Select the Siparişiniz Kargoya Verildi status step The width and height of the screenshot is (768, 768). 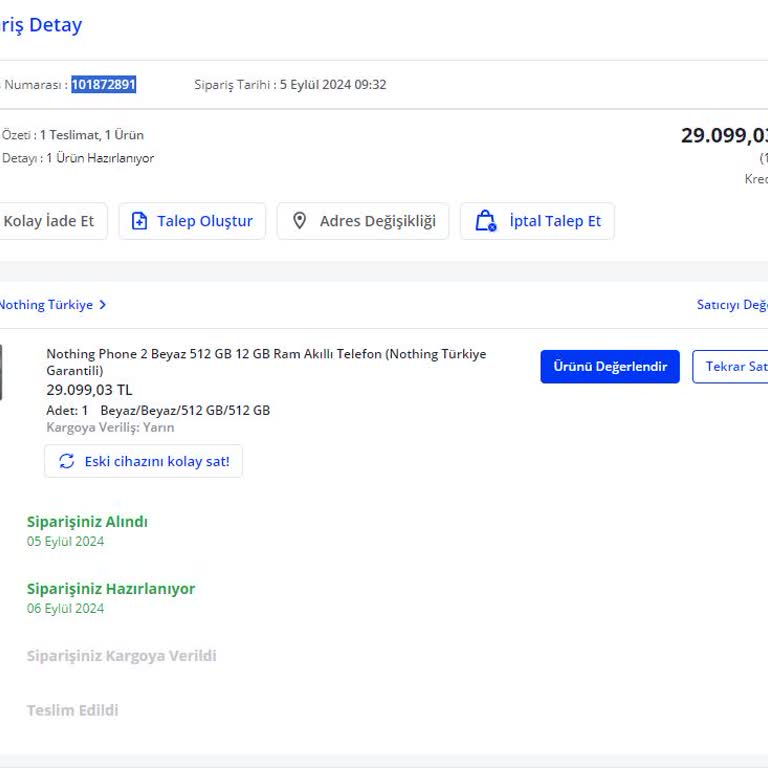click(x=121, y=656)
